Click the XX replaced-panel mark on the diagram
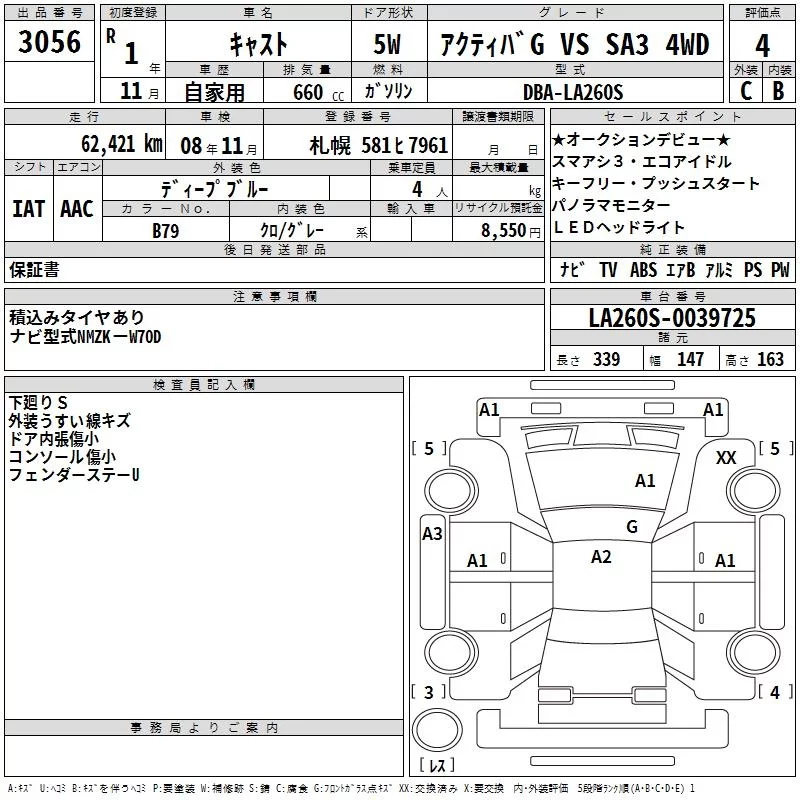Image resolution: width=800 pixels, height=800 pixels. click(726, 457)
